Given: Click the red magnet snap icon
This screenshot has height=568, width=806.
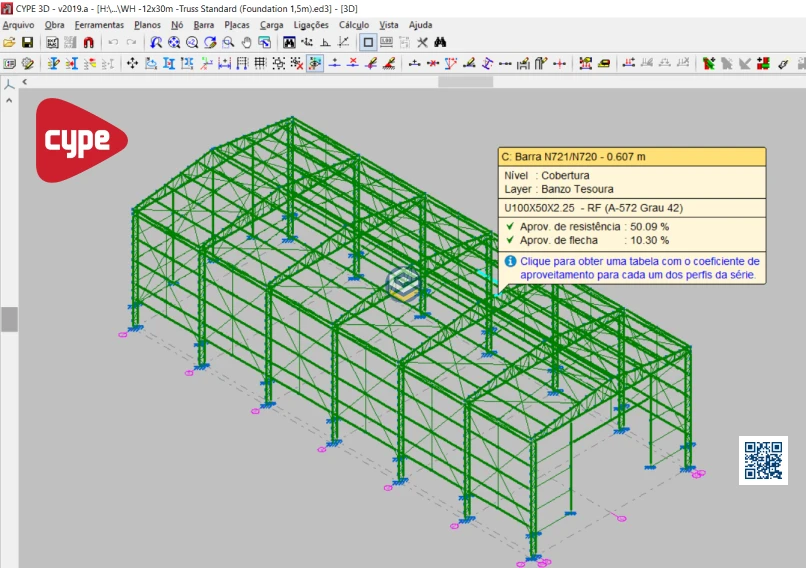Looking at the screenshot, I should pyautogui.click(x=88, y=43).
